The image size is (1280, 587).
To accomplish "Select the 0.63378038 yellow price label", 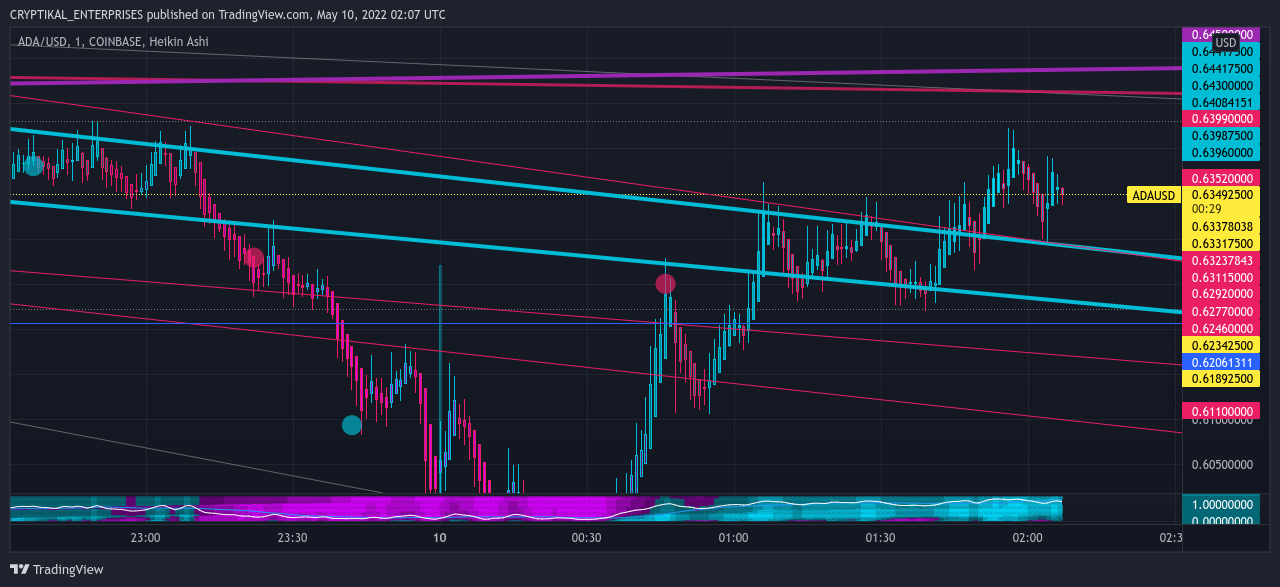I will coord(1223,227).
